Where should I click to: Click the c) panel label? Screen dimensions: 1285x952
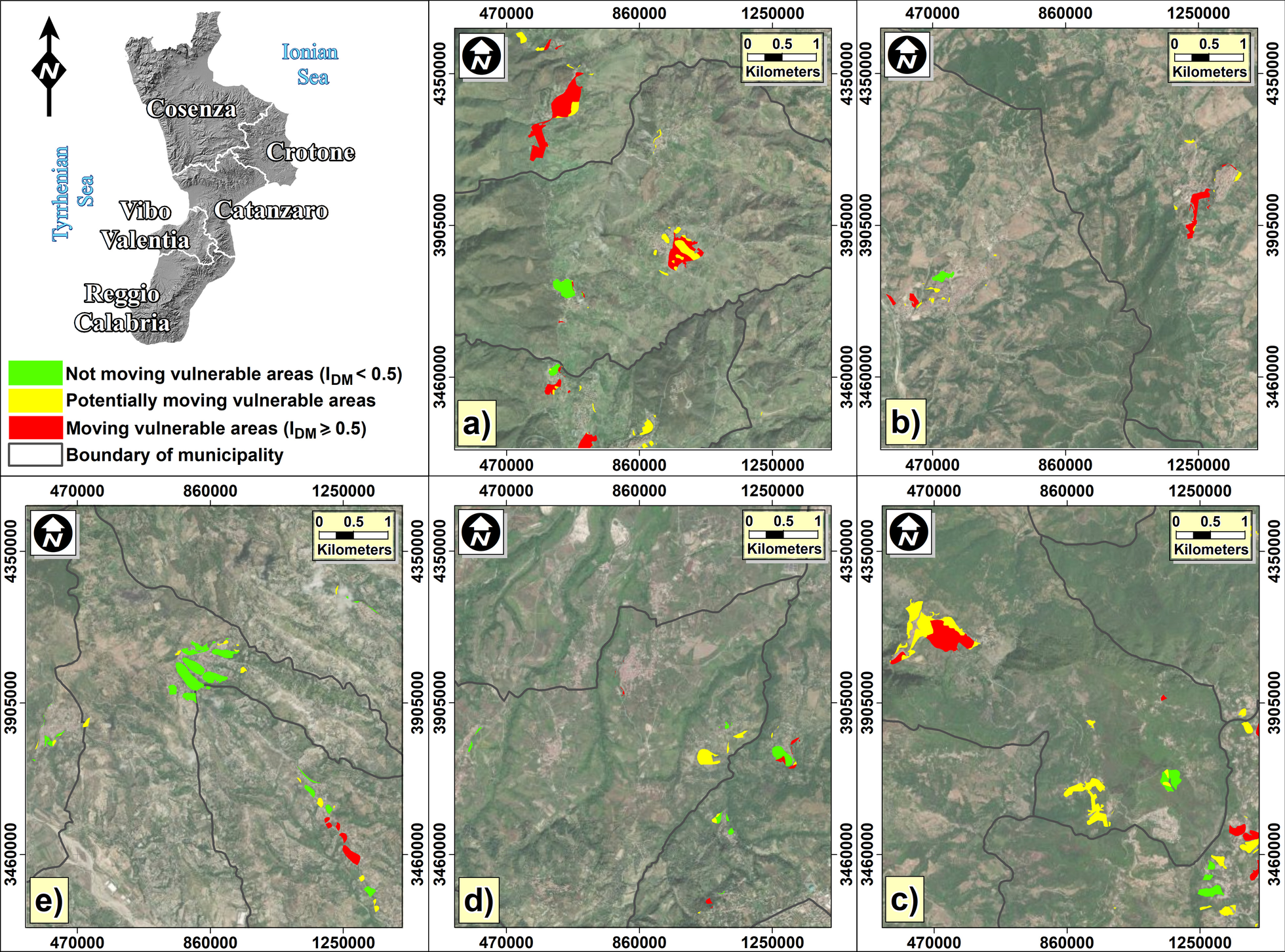tap(904, 900)
